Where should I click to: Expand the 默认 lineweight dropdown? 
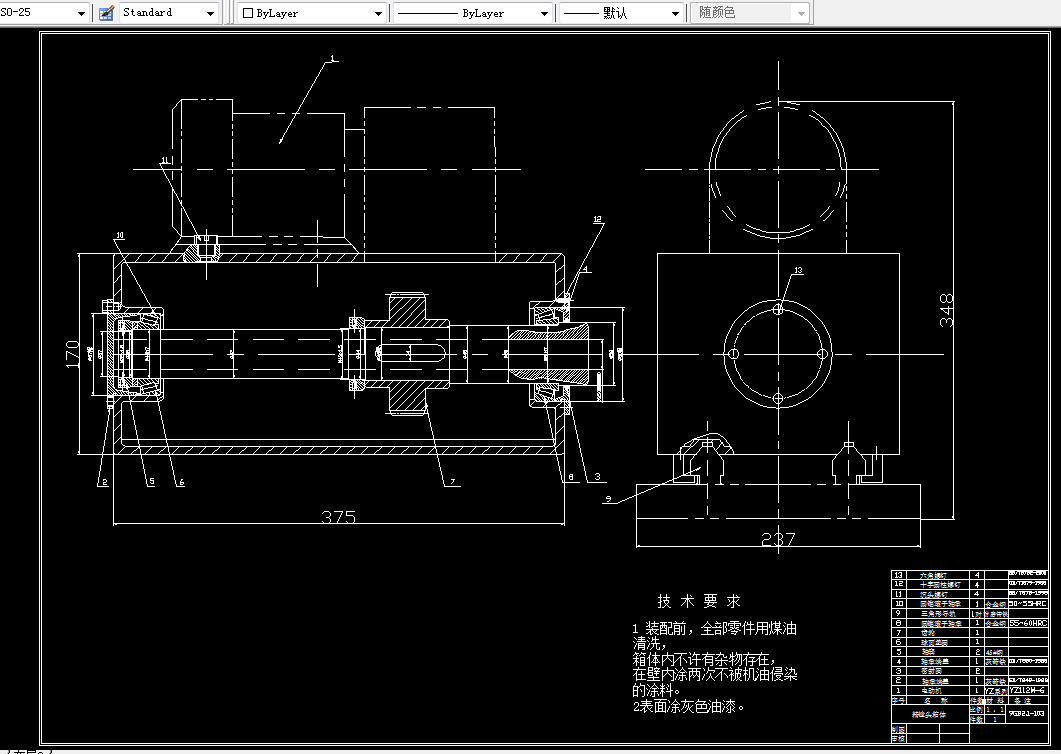[620, 13]
